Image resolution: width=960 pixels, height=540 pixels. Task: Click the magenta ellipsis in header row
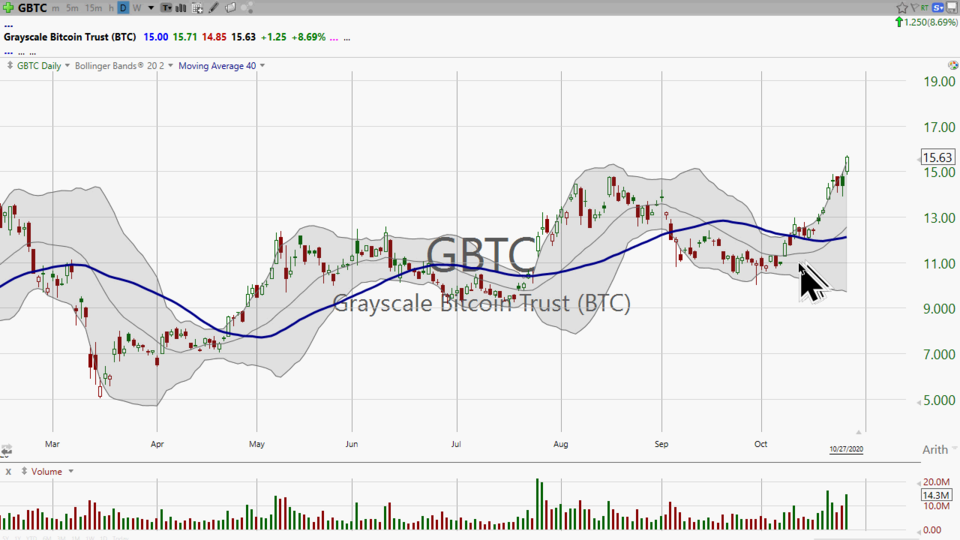pyautogui.click(x=334, y=38)
